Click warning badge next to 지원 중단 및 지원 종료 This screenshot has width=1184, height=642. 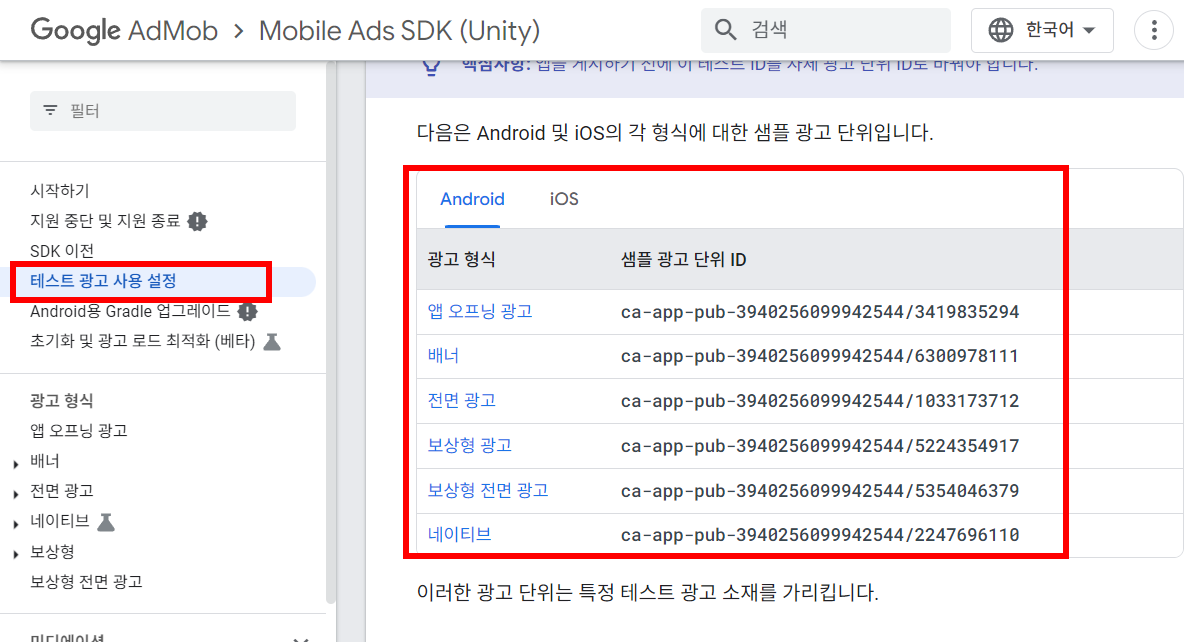click(x=197, y=221)
